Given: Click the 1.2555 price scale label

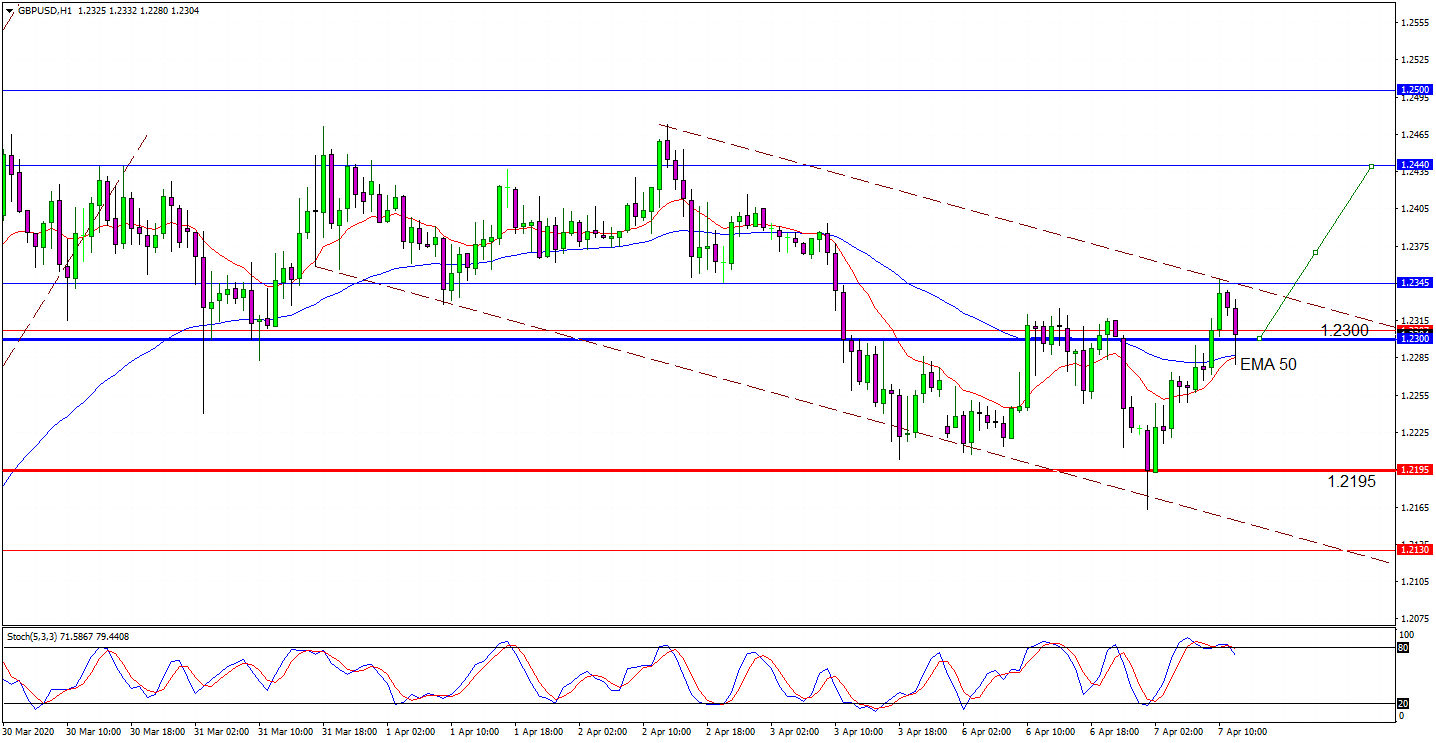Looking at the screenshot, I should tap(1414, 22).
